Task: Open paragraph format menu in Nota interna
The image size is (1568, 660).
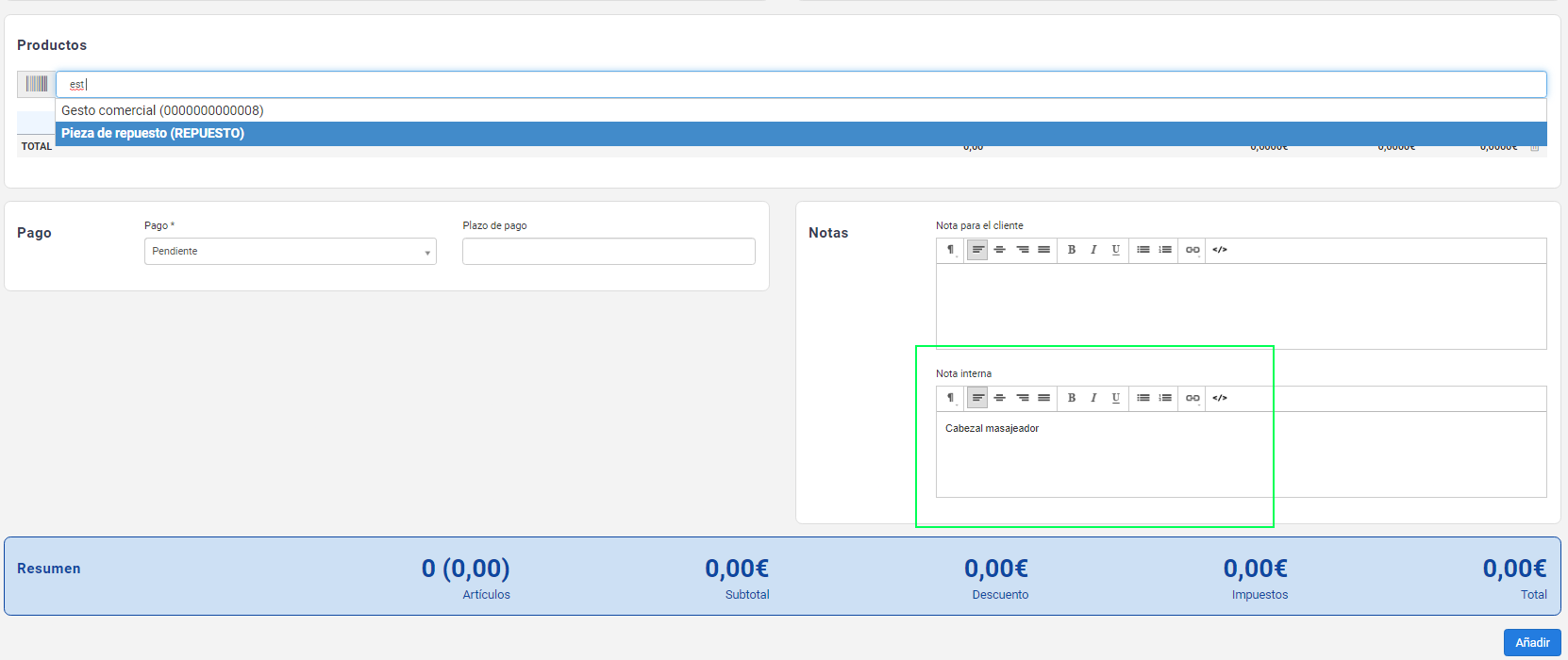Action: click(x=951, y=398)
